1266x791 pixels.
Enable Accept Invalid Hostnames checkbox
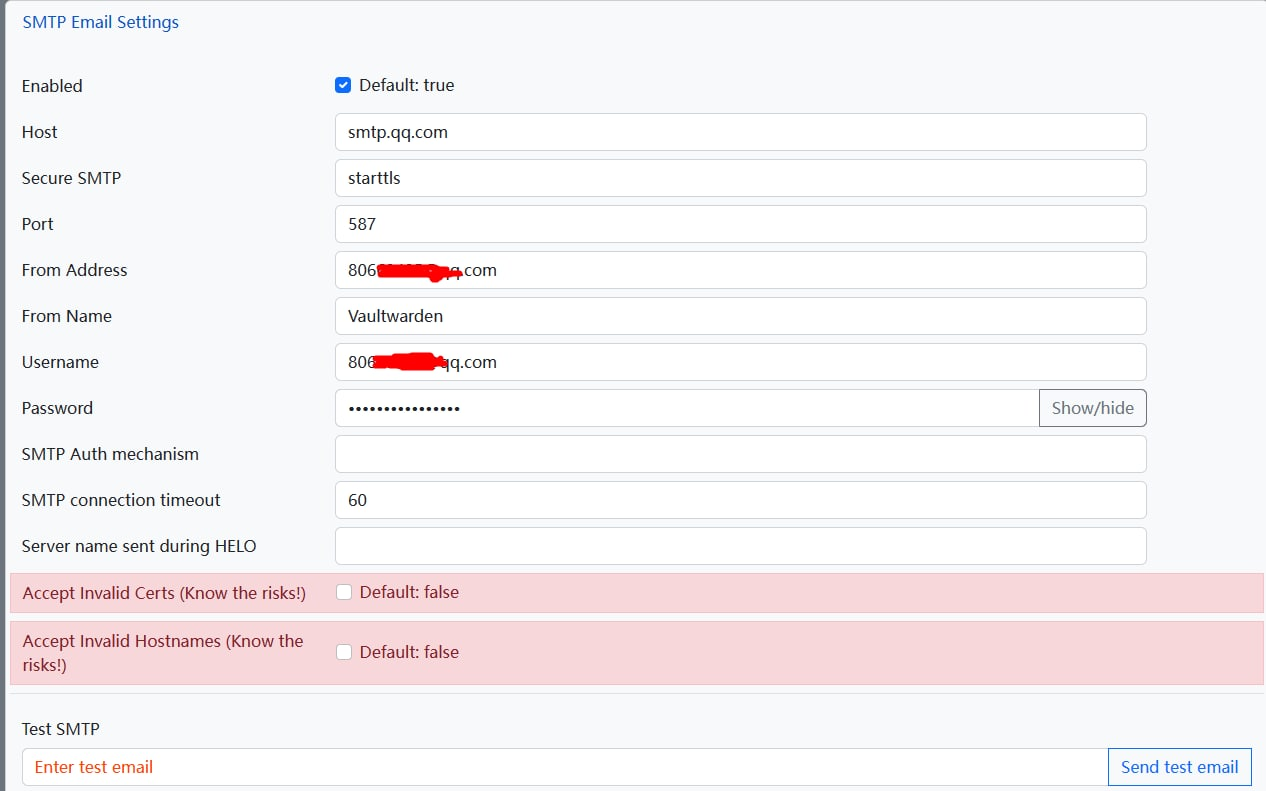coord(344,652)
